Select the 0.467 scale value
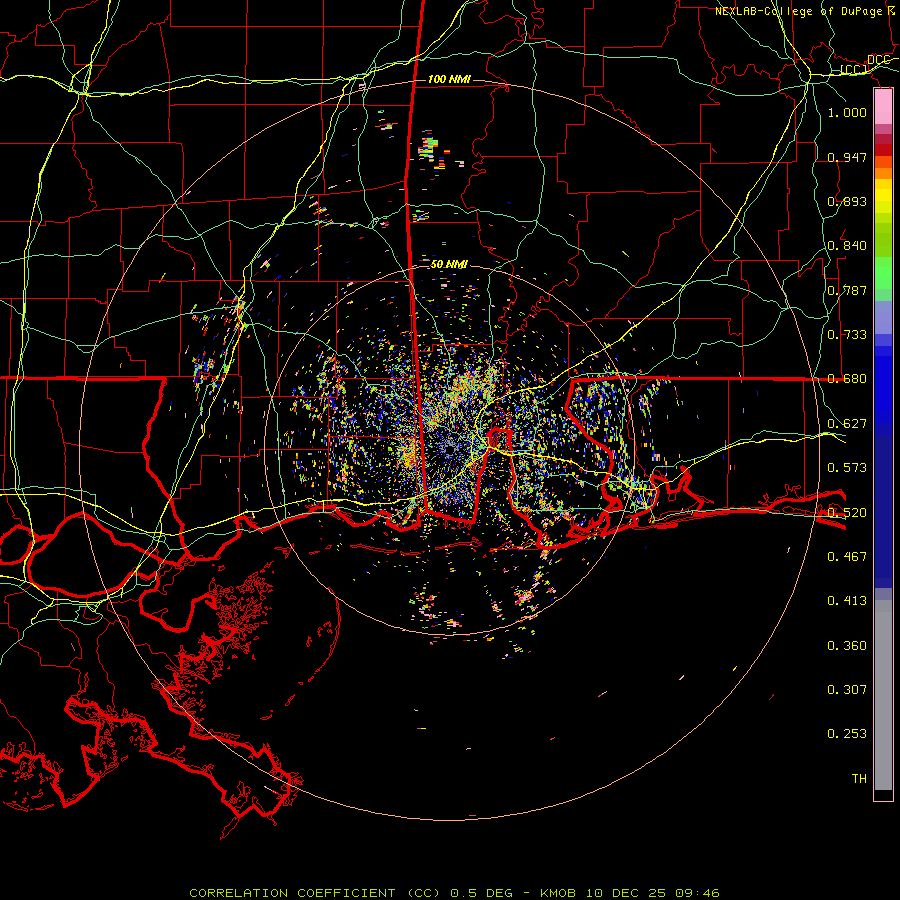 (847, 557)
